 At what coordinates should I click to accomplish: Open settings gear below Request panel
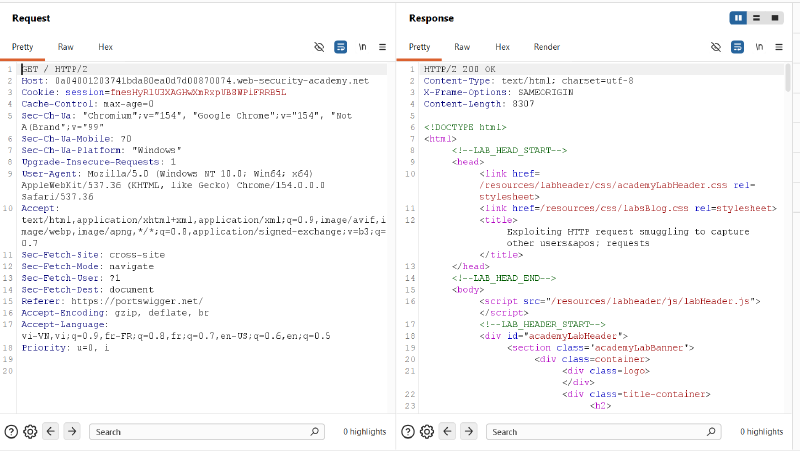[31, 432]
